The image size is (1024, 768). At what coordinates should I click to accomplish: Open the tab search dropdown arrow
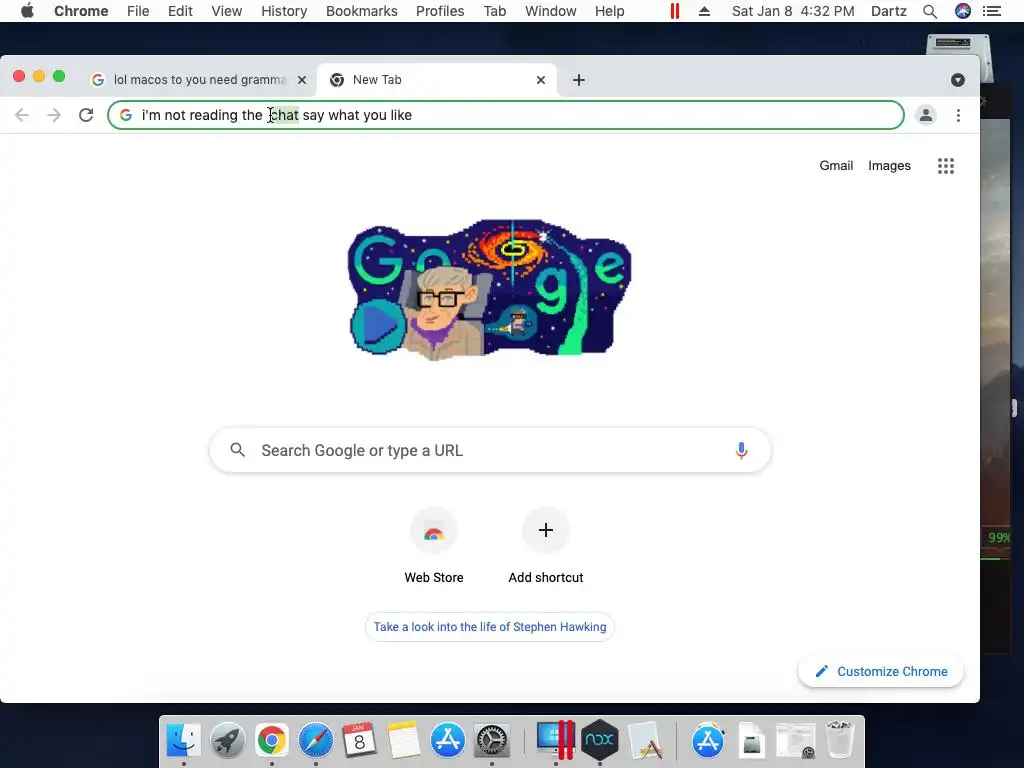pos(957,80)
